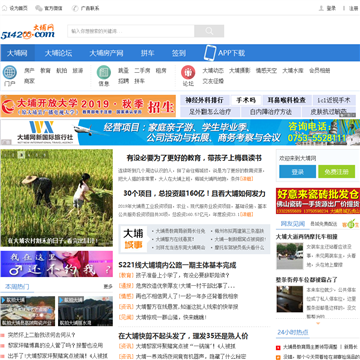360x360 pixels.
Task: Open the 房产 link under 门户
Action: (x=29, y=71)
